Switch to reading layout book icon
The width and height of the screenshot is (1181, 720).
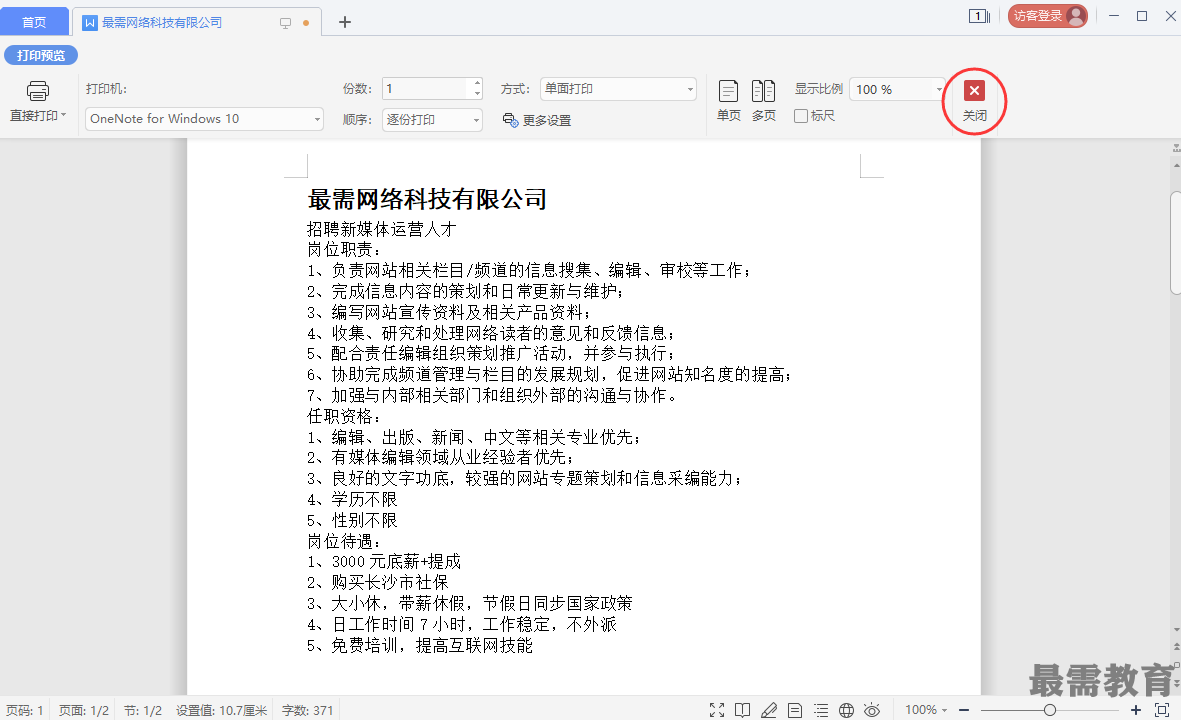point(743,710)
